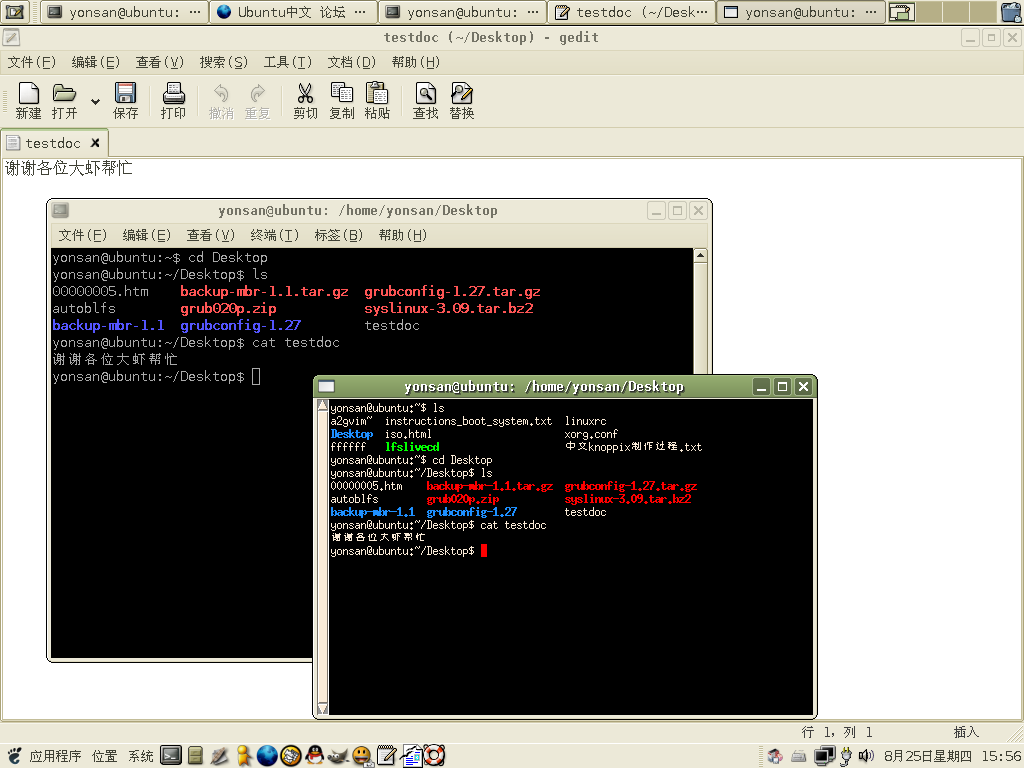Expand the recent files arrow next to 打开
Screen dimensions: 1024x768
(x=95, y=101)
